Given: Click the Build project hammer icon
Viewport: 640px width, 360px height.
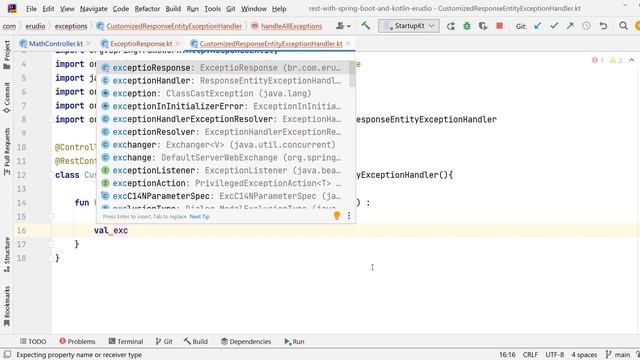Looking at the screenshot, I should (x=366, y=26).
